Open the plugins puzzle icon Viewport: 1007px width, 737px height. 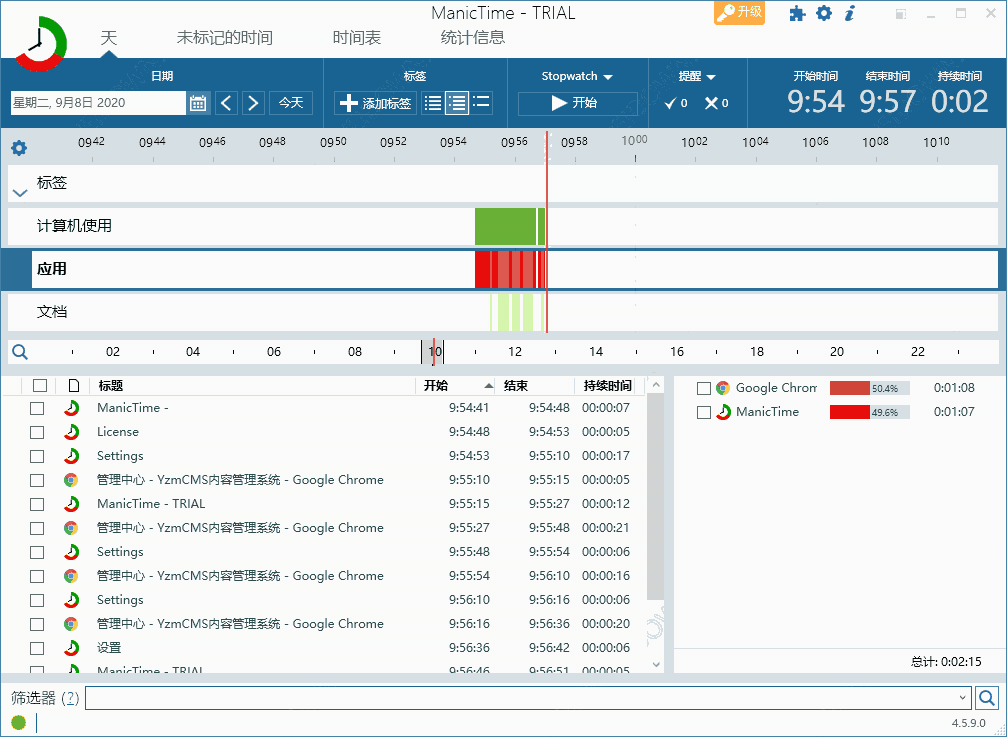click(797, 14)
